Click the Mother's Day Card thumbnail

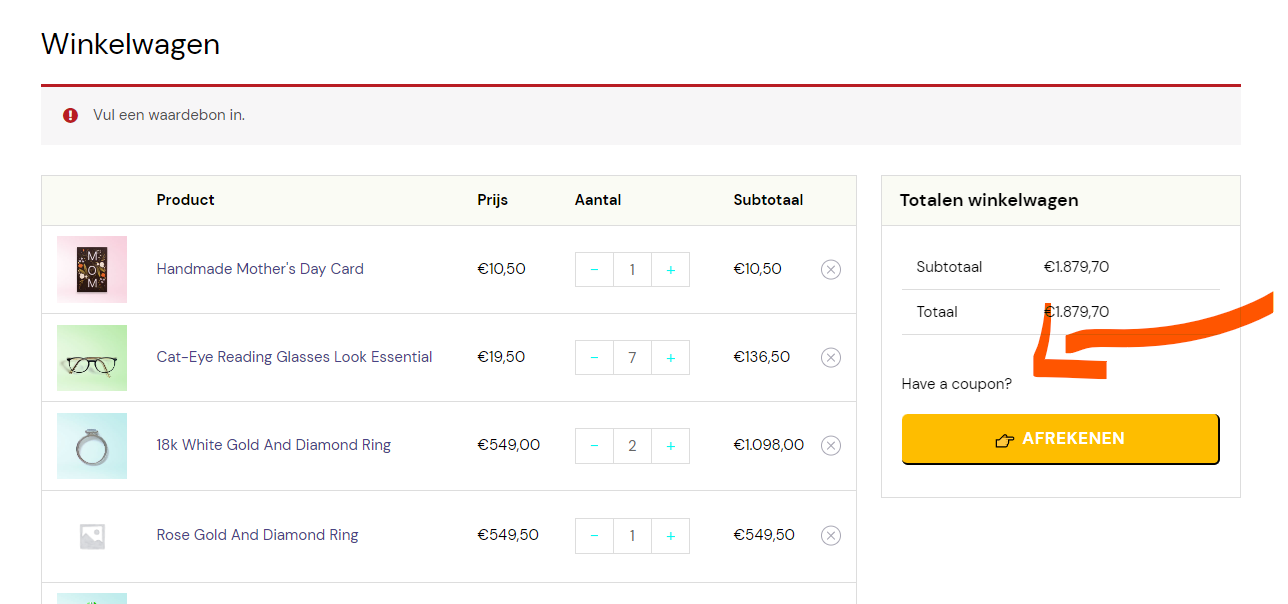(92, 269)
